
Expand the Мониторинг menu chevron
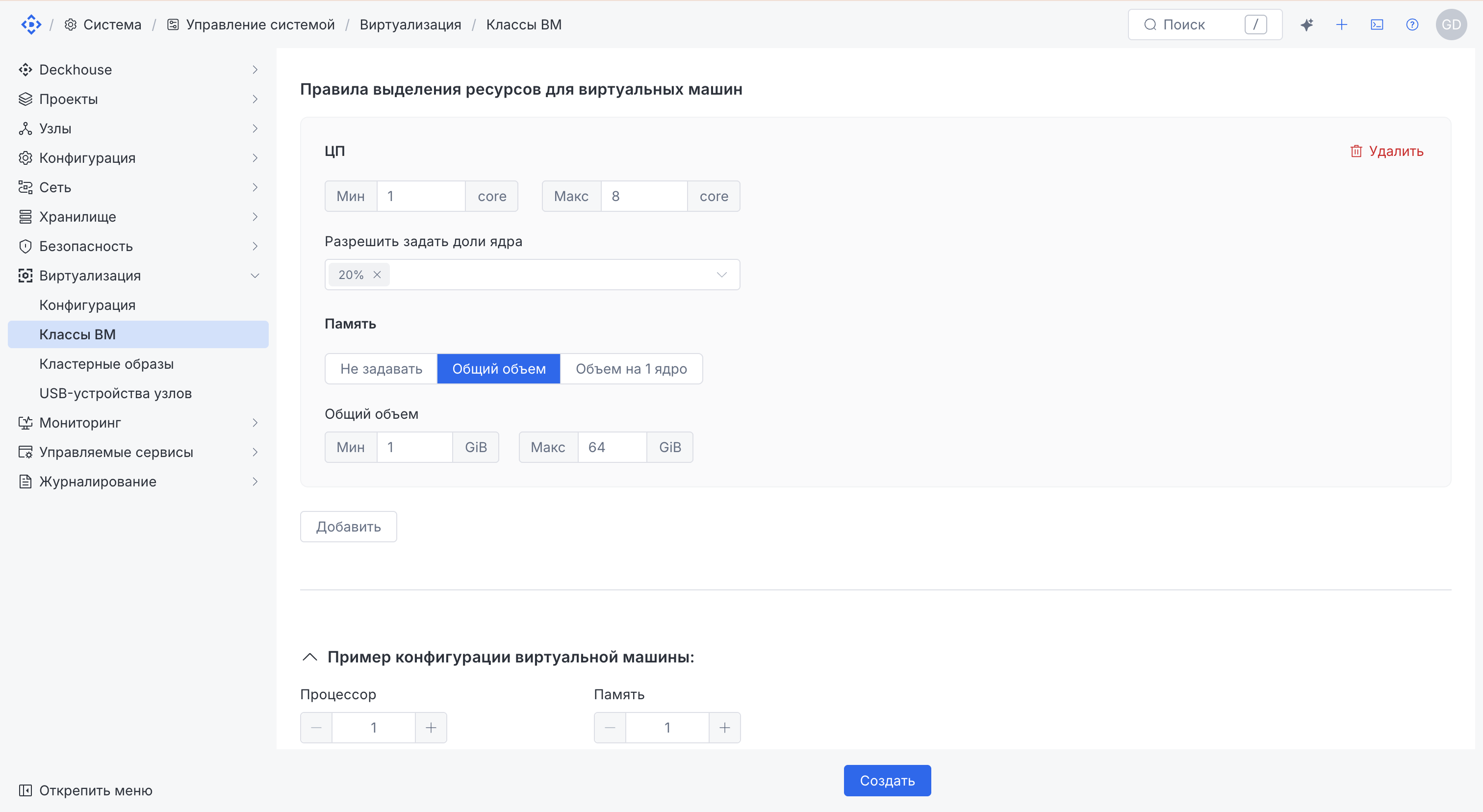pyautogui.click(x=255, y=423)
